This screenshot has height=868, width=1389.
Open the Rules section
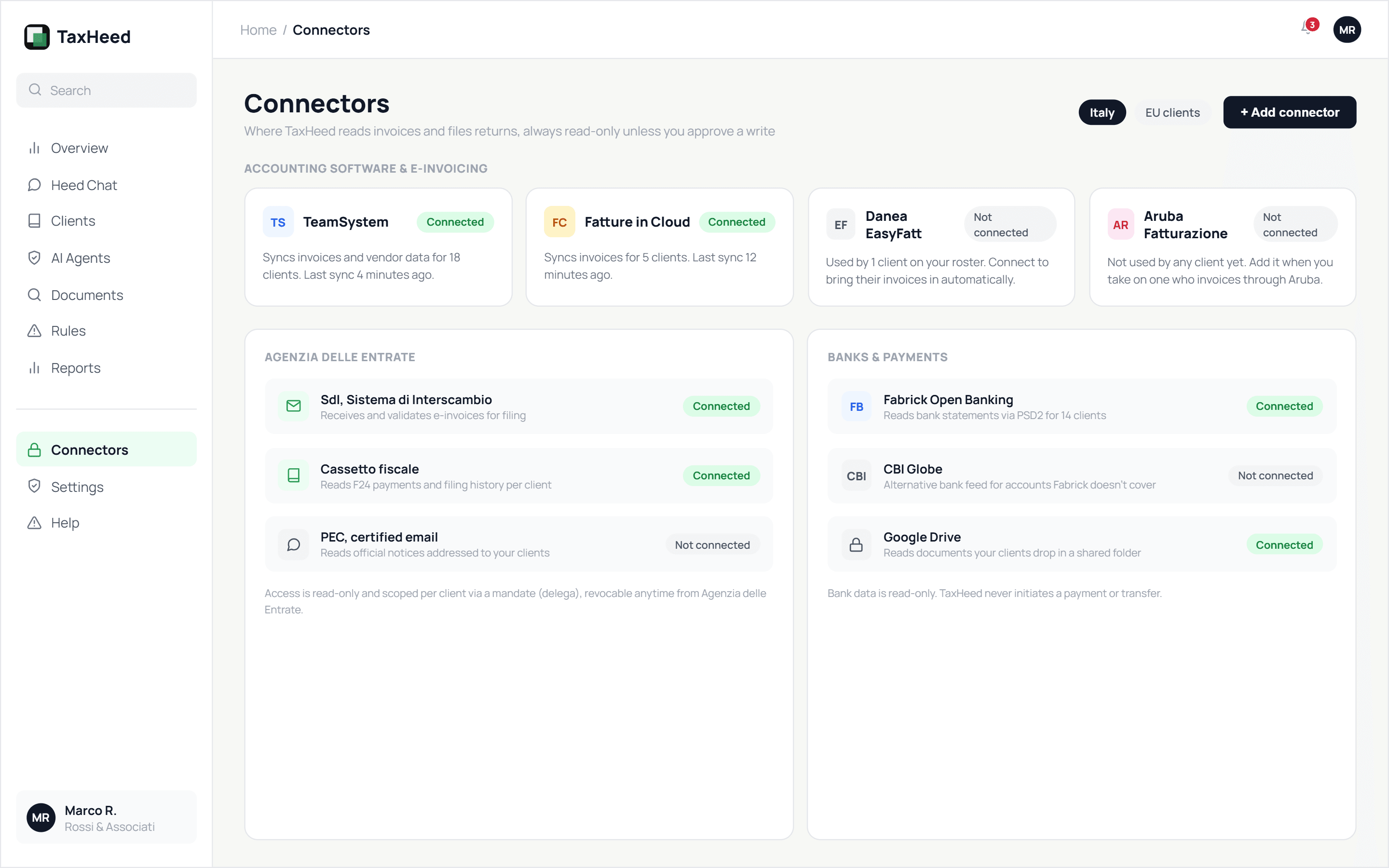point(106,331)
